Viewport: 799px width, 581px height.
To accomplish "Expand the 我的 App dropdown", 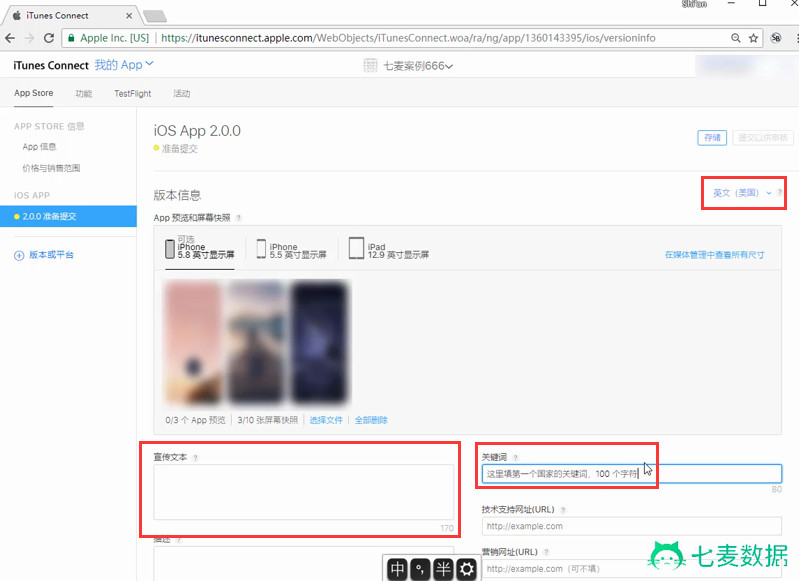I will [x=123, y=65].
